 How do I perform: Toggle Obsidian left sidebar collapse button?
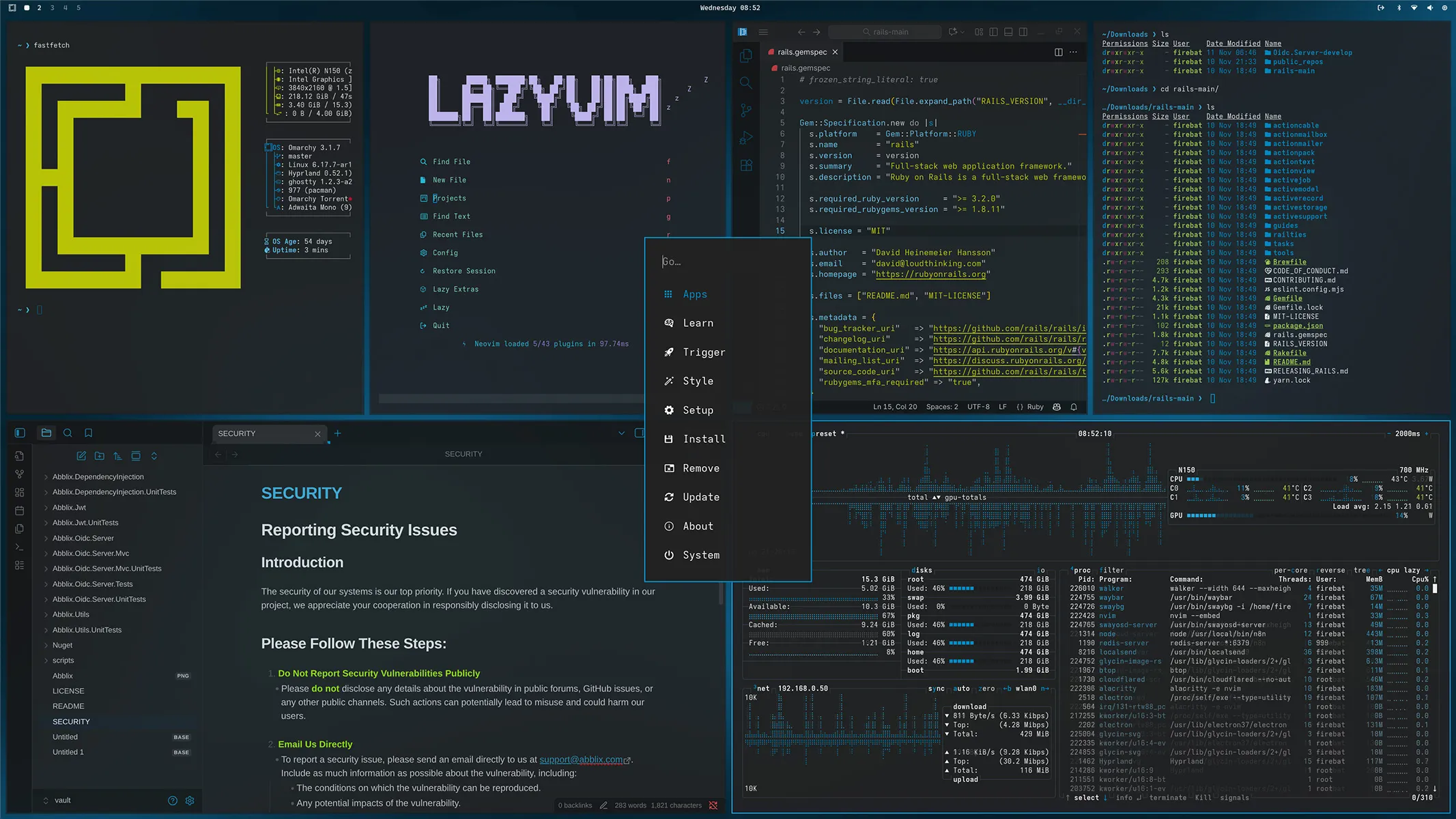click(x=20, y=433)
